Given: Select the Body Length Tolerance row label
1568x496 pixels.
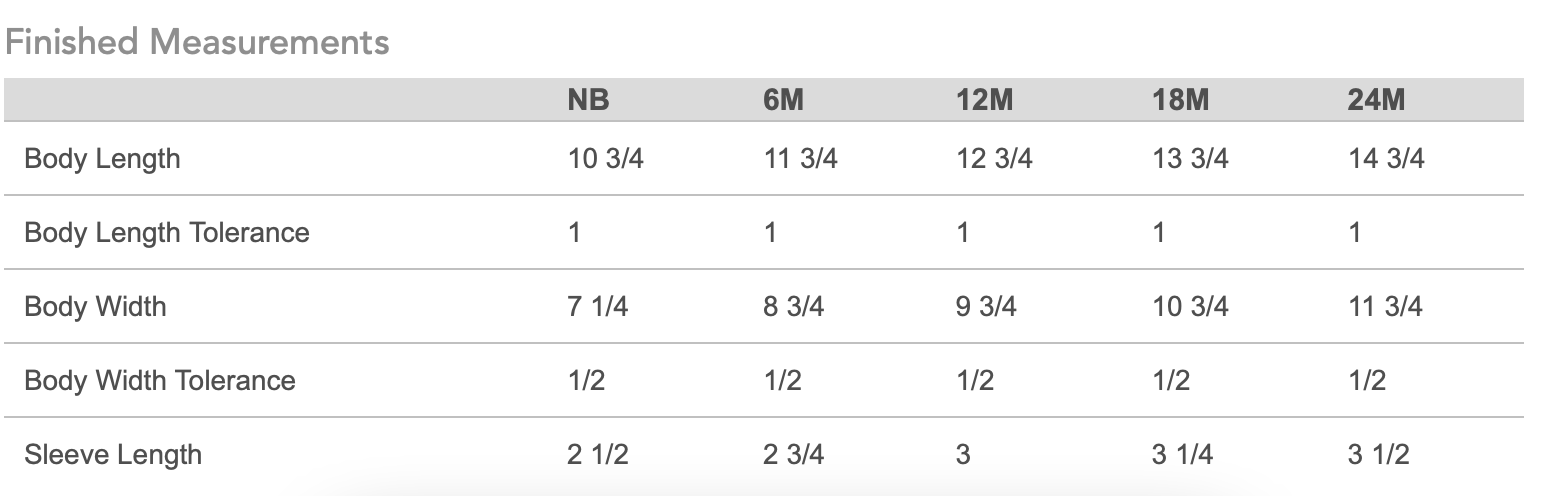Looking at the screenshot, I should pos(167,233).
